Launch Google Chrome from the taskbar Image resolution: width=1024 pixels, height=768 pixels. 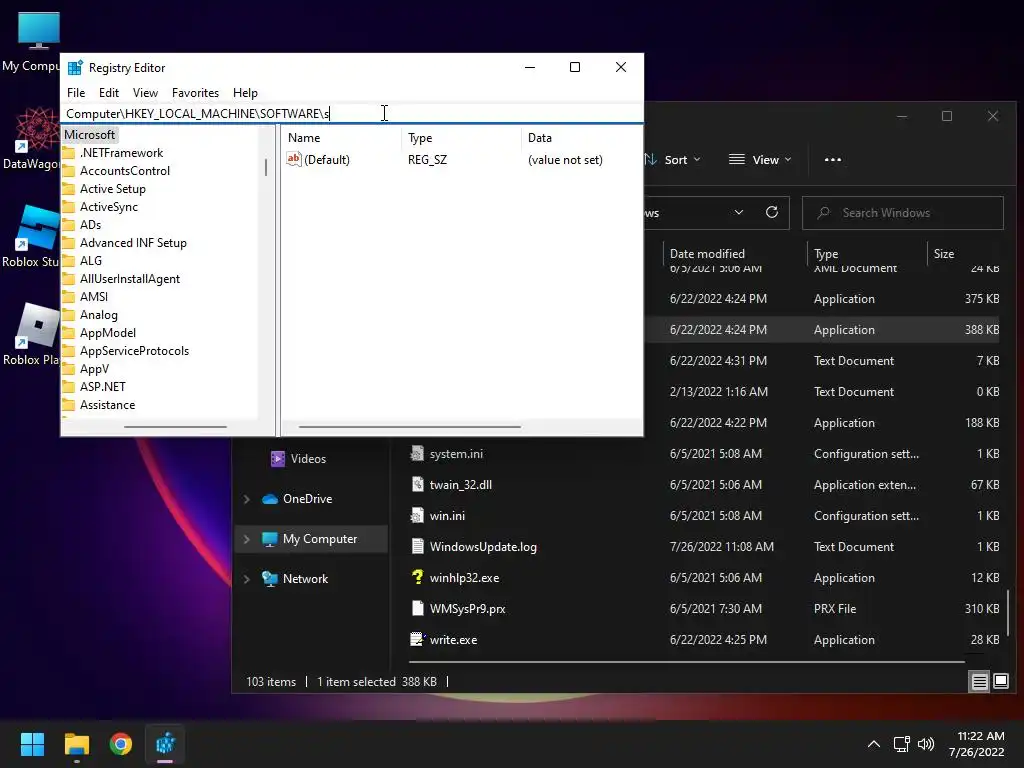pyautogui.click(x=121, y=744)
